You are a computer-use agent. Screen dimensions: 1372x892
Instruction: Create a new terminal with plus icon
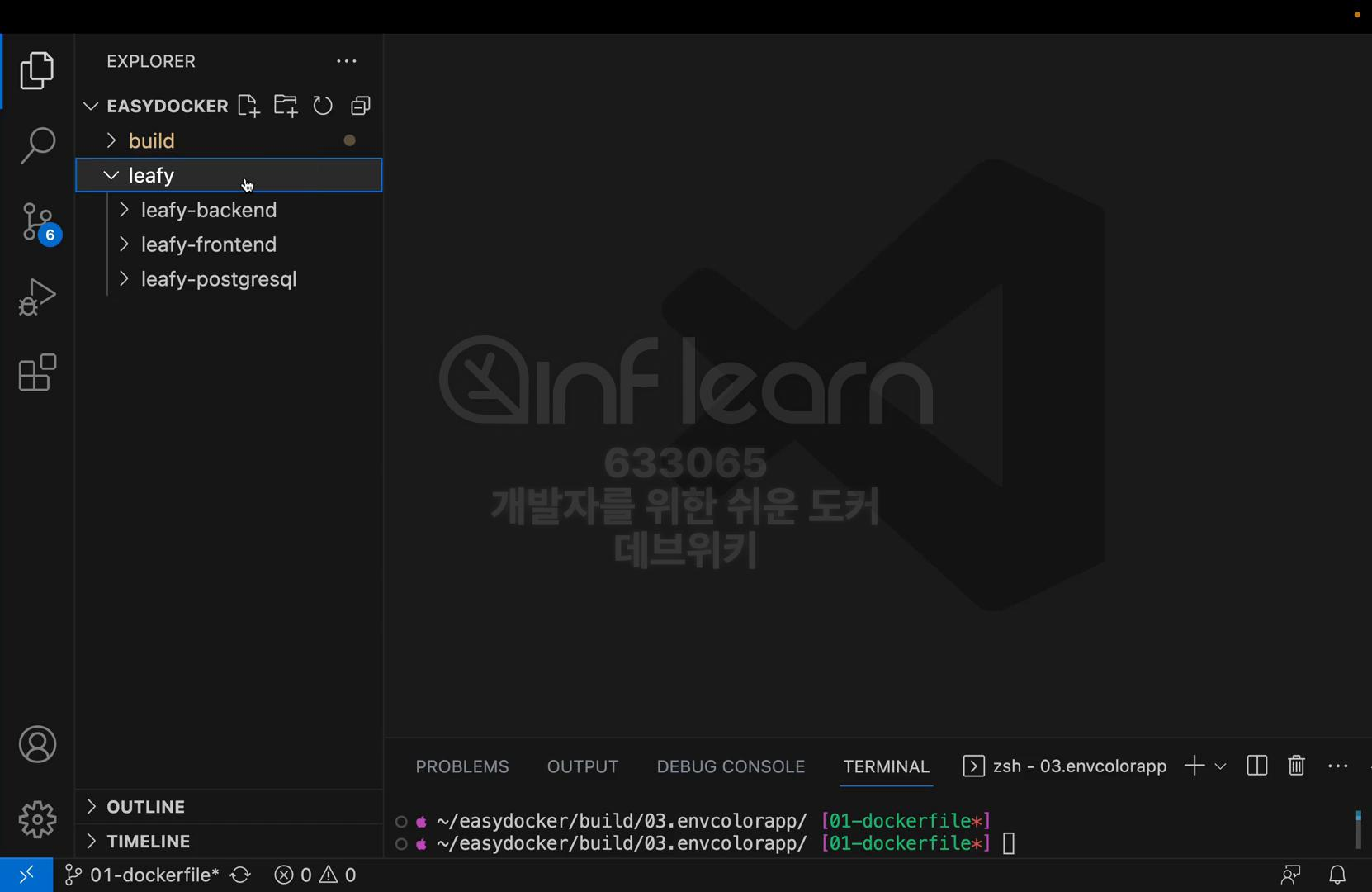click(1194, 766)
